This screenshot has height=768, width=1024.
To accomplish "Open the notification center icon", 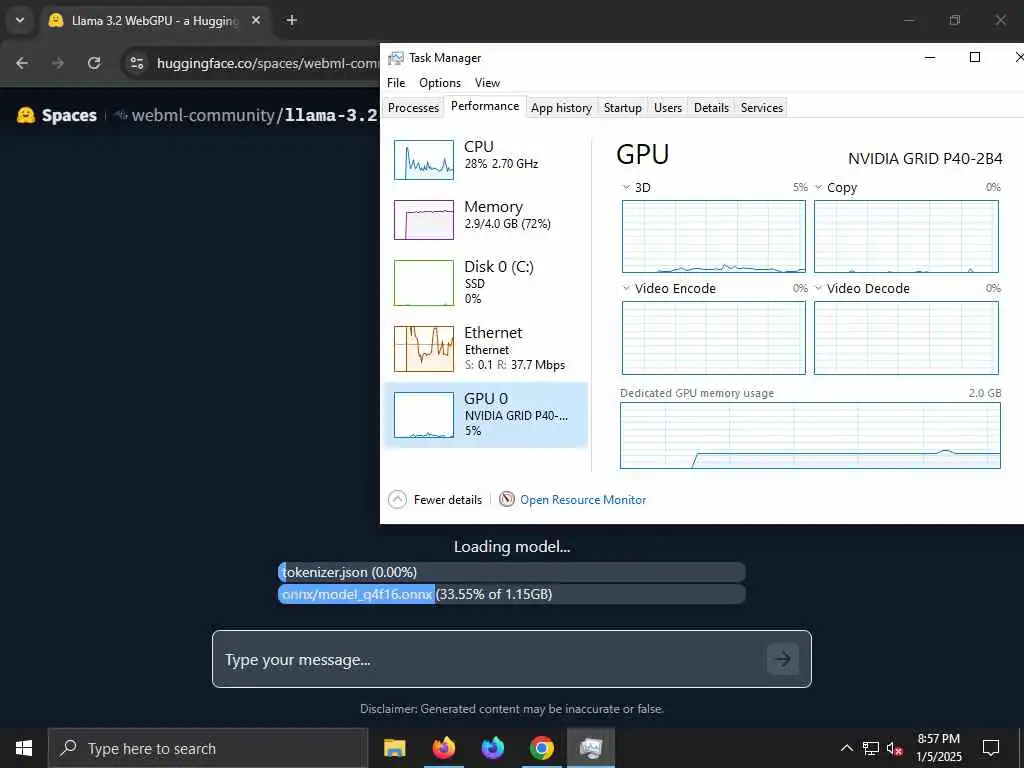I will point(991,748).
